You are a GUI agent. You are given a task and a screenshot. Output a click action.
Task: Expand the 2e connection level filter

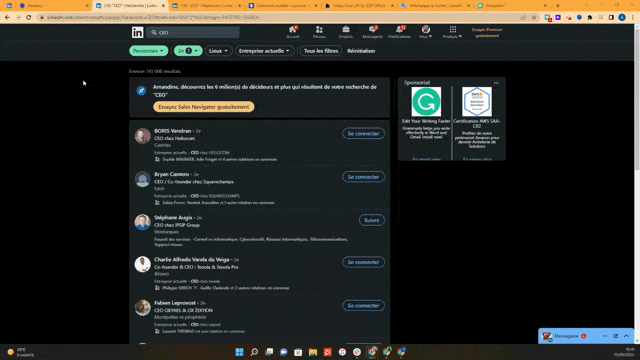(188, 51)
